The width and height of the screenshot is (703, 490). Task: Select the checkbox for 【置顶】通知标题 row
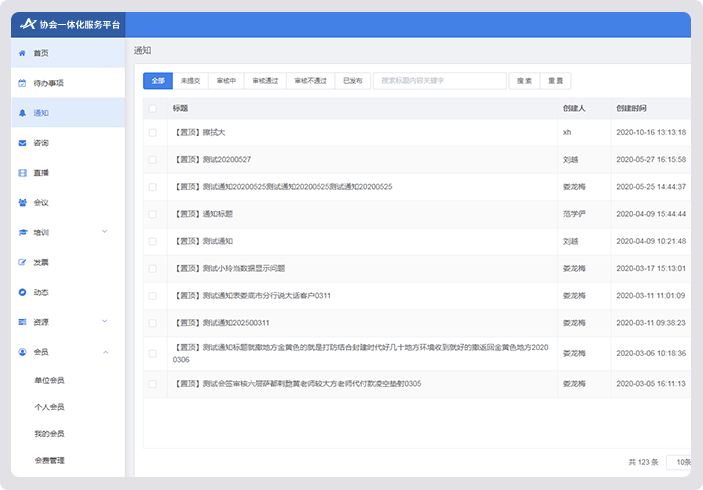(x=153, y=214)
